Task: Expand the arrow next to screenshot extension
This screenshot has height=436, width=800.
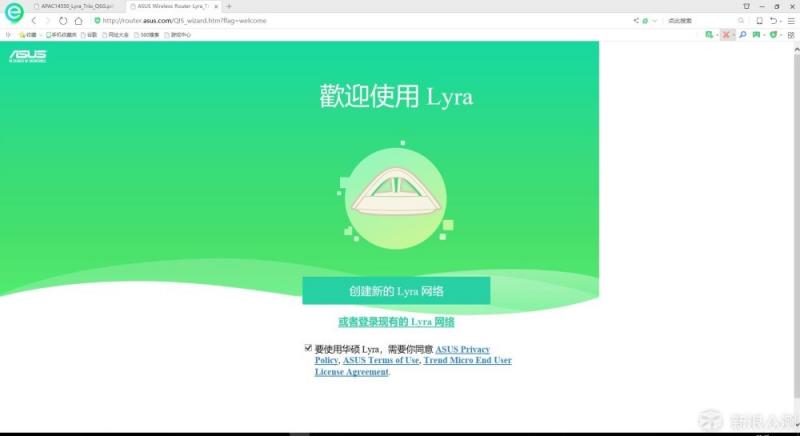Action: point(764,35)
